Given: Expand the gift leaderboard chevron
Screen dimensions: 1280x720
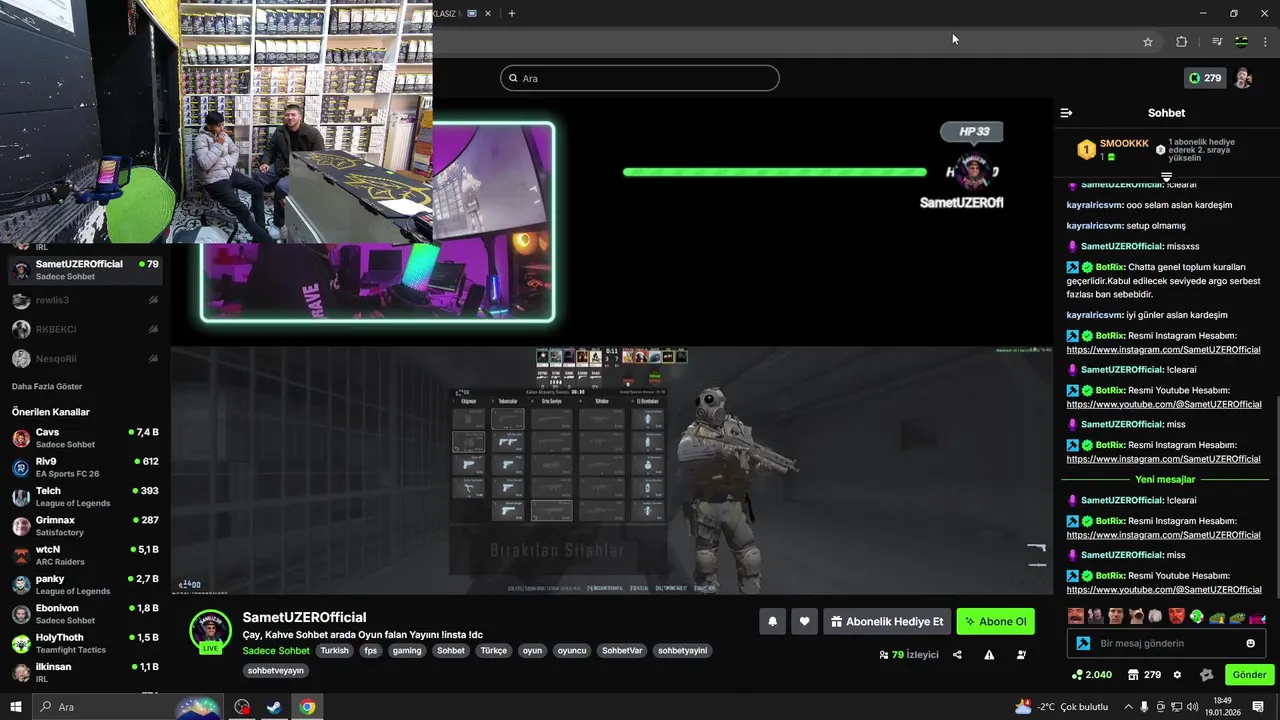Looking at the screenshot, I should 1166,177.
